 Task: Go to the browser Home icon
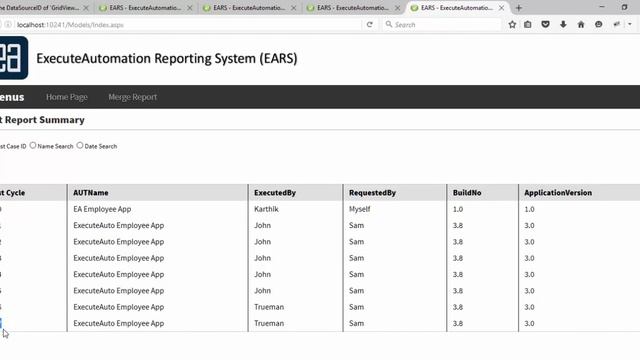click(581, 24)
